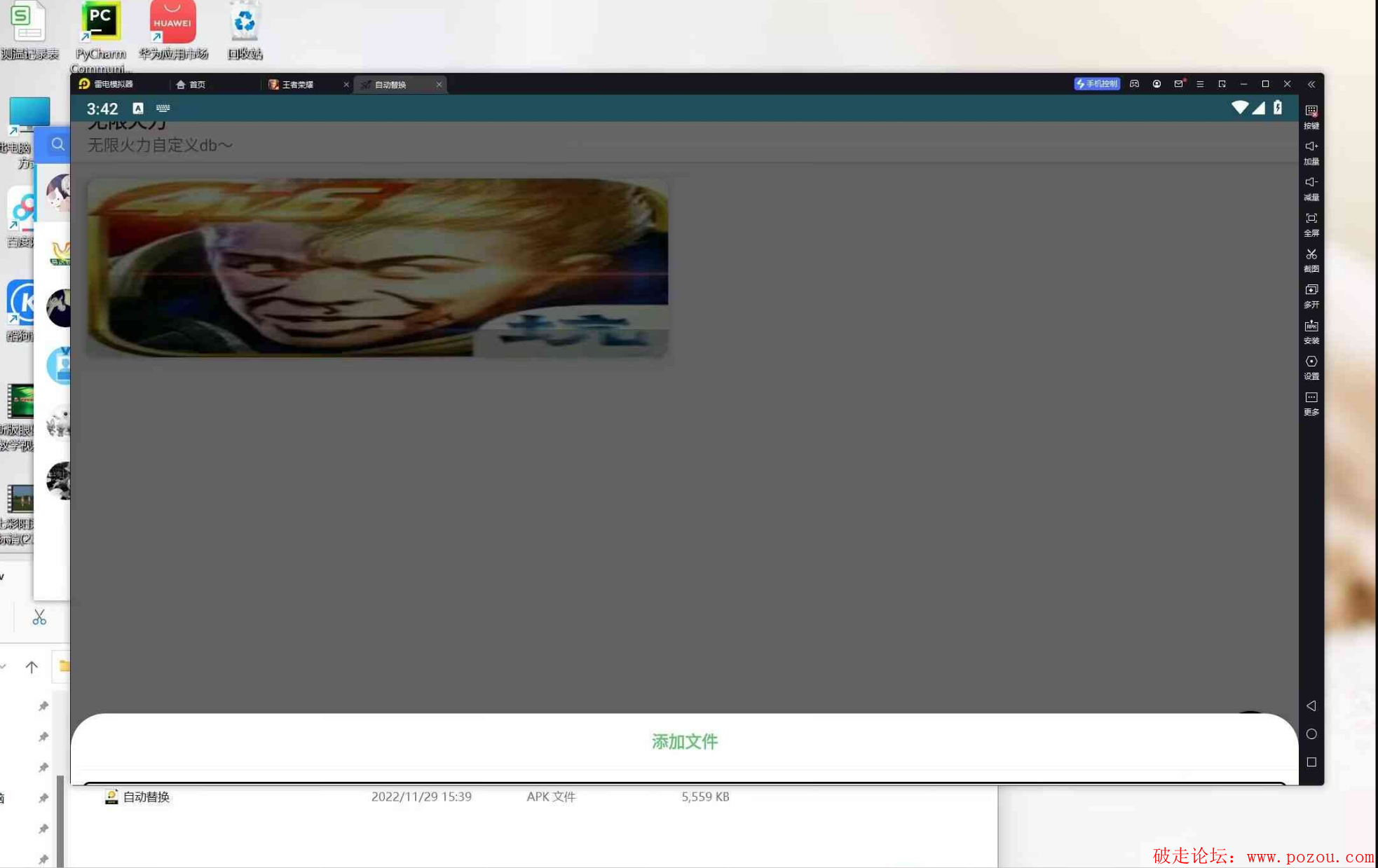Click the 5,559 KB size cell

pos(705,797)
